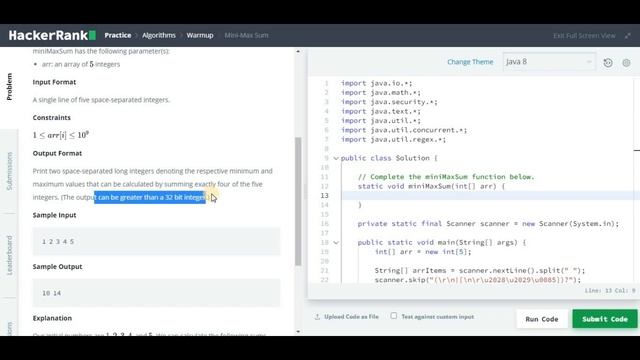Screen dimensions: 640x360
Task: Open the Practice breadcrumb link
Action: click(118, 36)
